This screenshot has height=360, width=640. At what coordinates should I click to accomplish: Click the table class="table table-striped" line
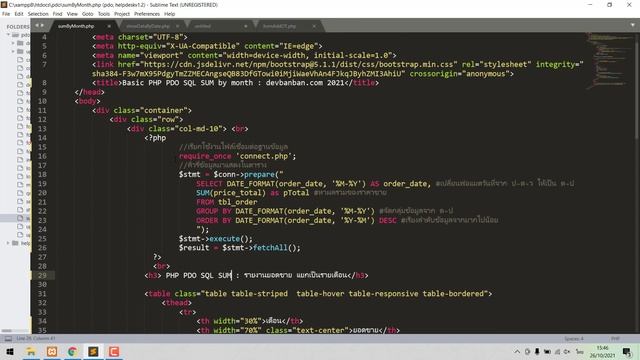point(318,293)
